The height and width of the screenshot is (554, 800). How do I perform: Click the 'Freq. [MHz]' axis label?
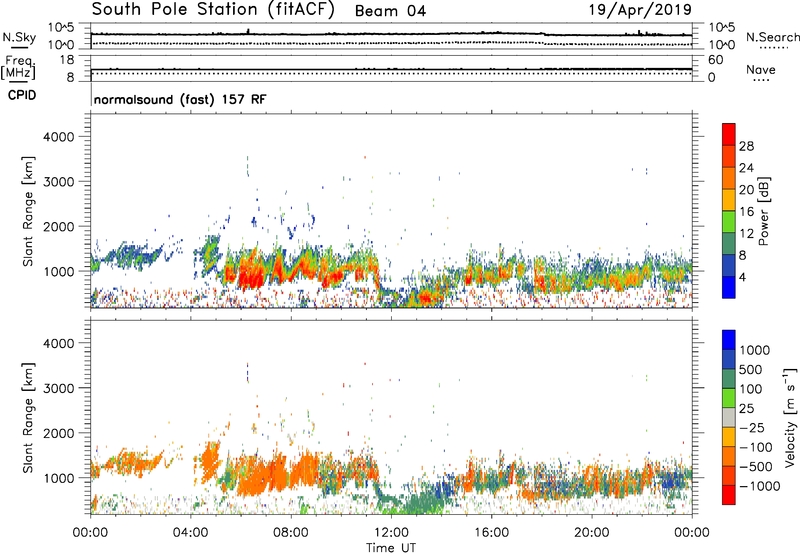click(18, 68)
